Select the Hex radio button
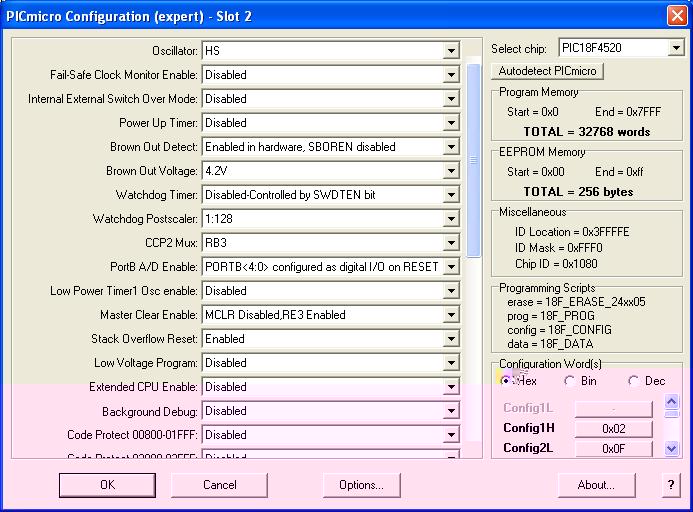The height and width of the screenshot is (512, 693). tap(505, 381)
